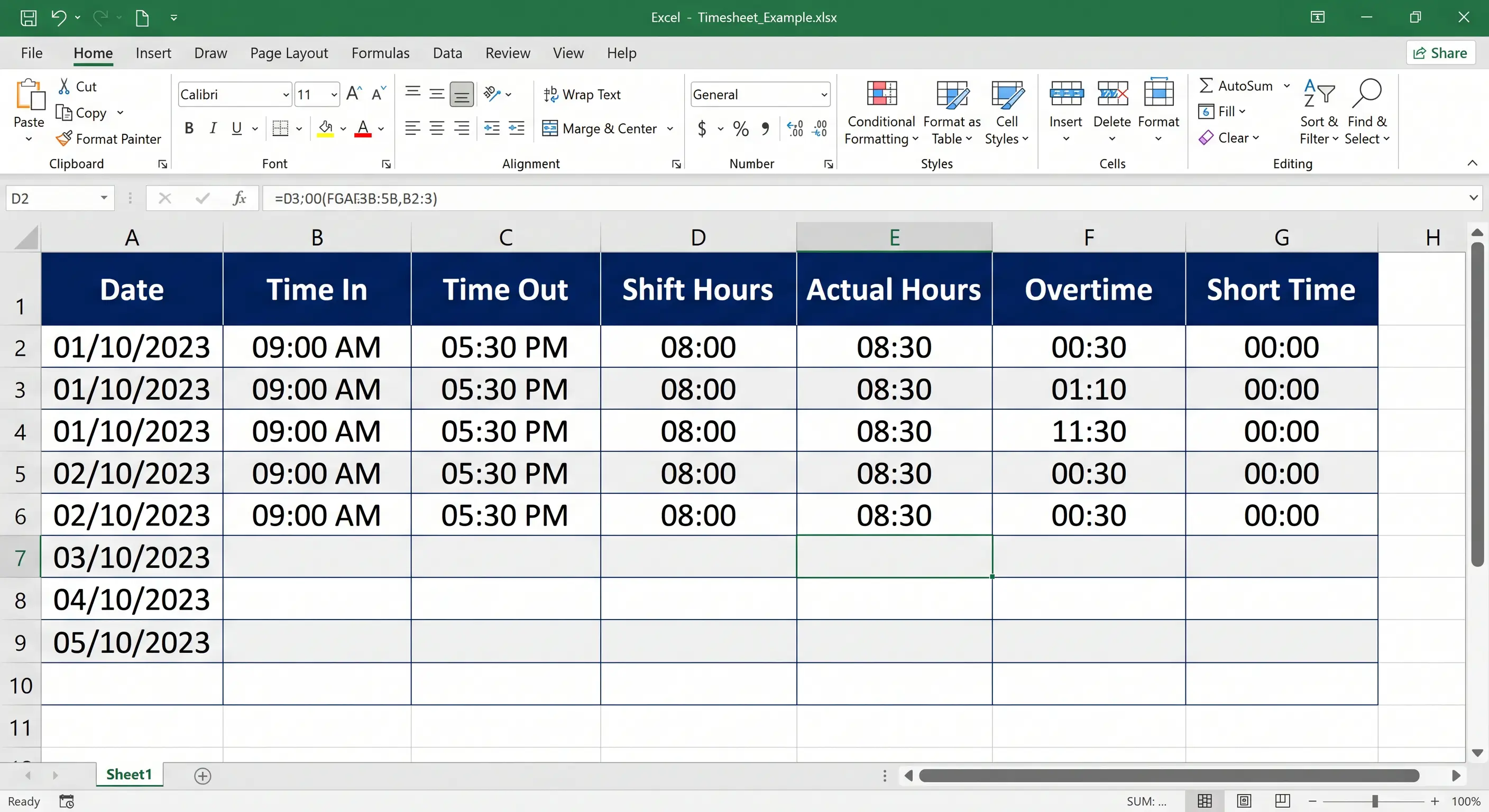
Task: Switch to the Formulas tab
Action: pos(380,53)
